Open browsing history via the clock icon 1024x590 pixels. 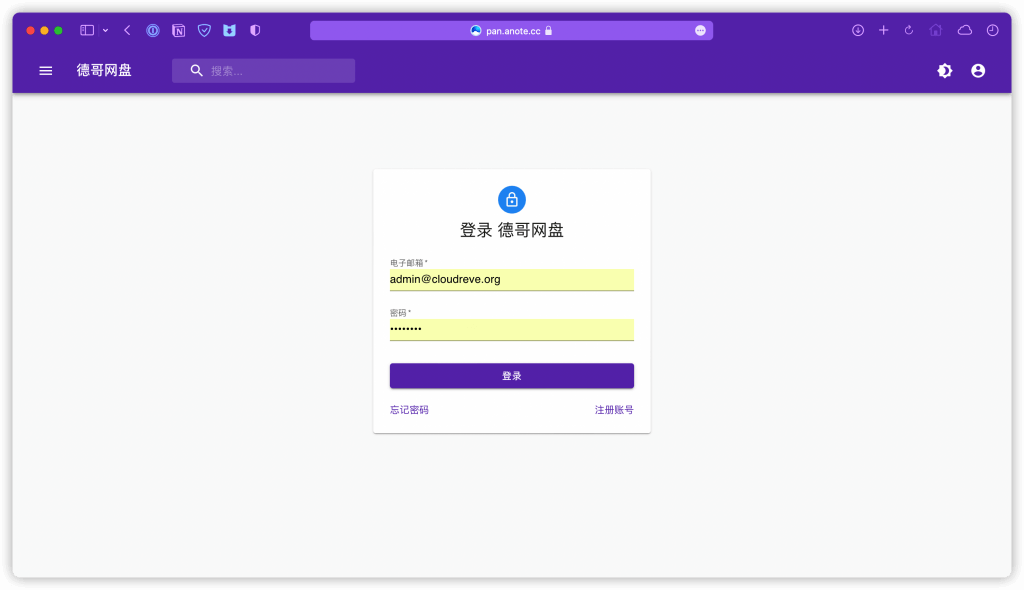pos(993,30)
